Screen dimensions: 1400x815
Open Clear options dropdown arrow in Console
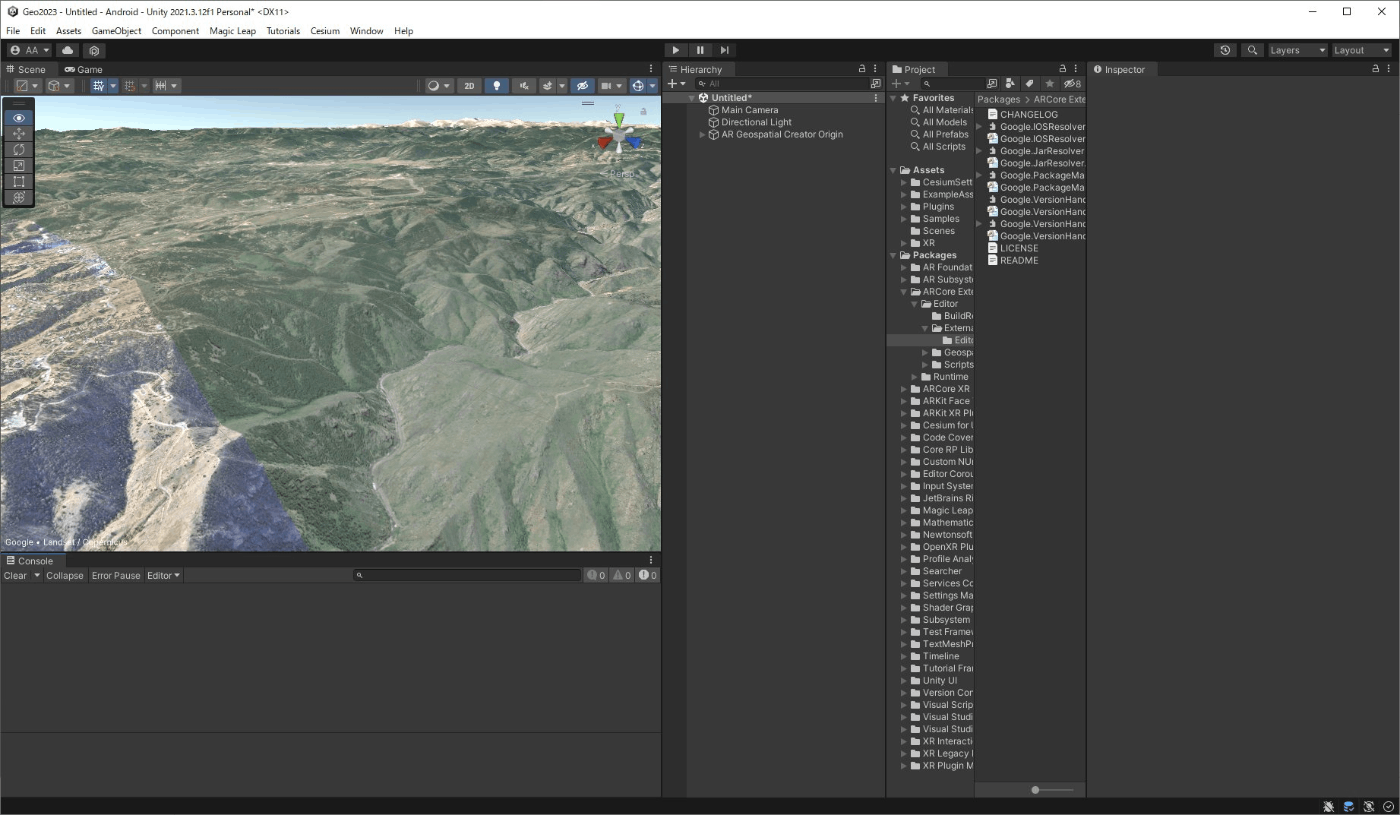(37, 575)
